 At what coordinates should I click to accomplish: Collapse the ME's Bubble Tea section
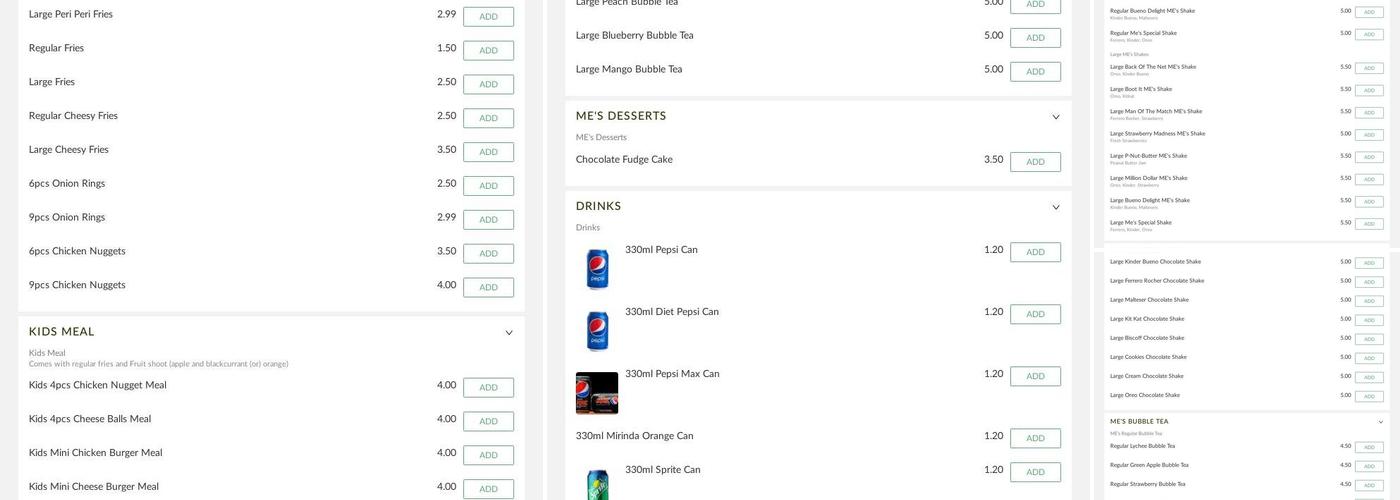(x=1381, y=422)
